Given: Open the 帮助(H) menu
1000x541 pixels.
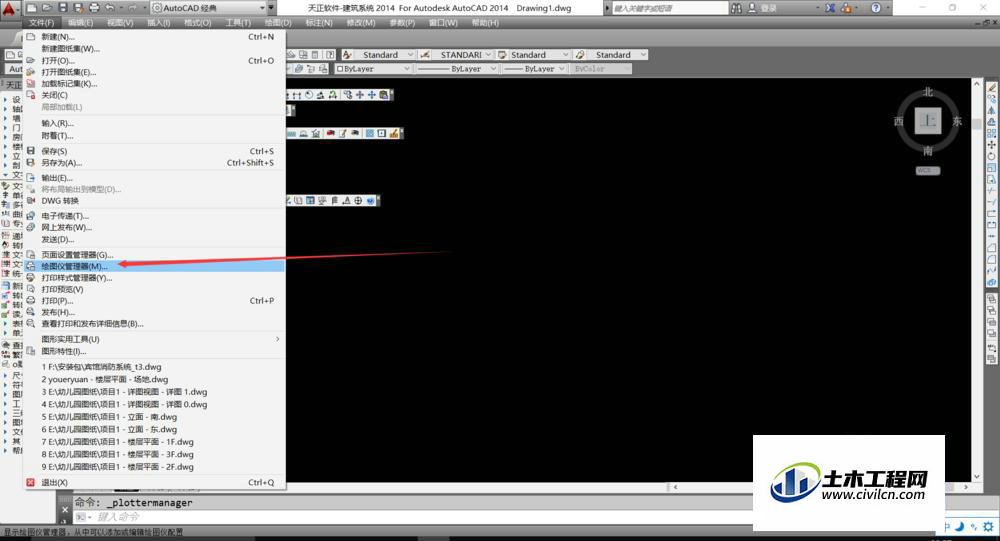Looking at the screenshot, I should click(485, 22).
